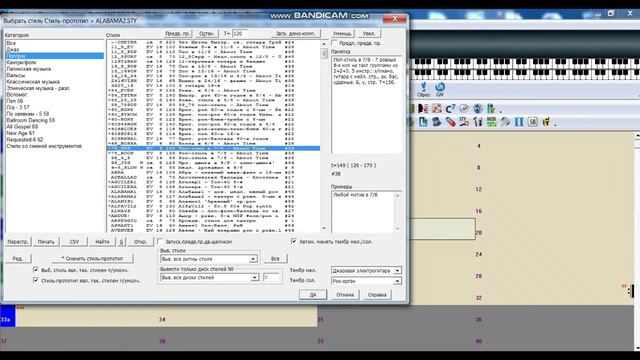Open Справка help button
This screenshot has width=640, height=360.
[x=377, y=295]
